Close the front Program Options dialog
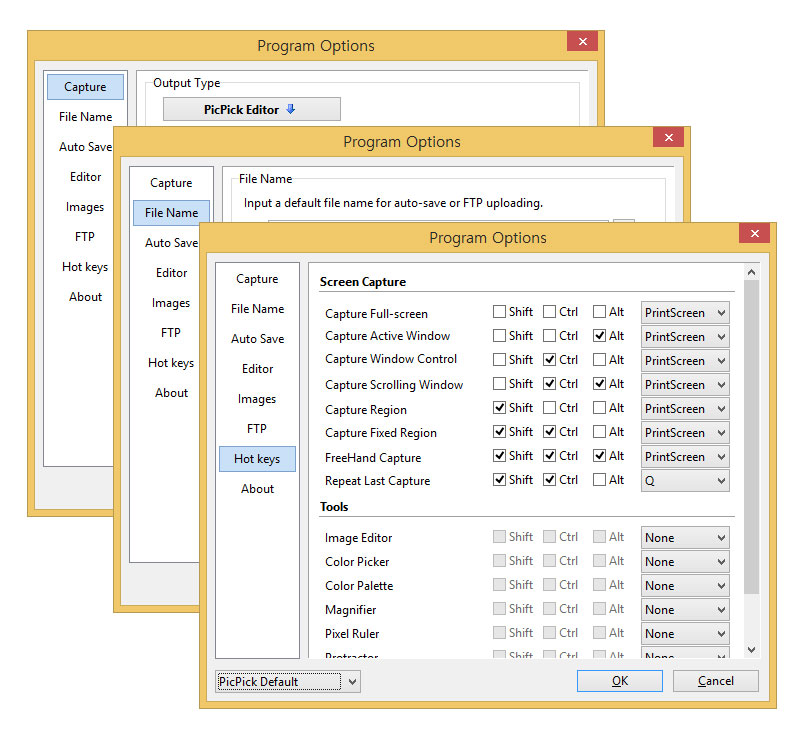 755,234
